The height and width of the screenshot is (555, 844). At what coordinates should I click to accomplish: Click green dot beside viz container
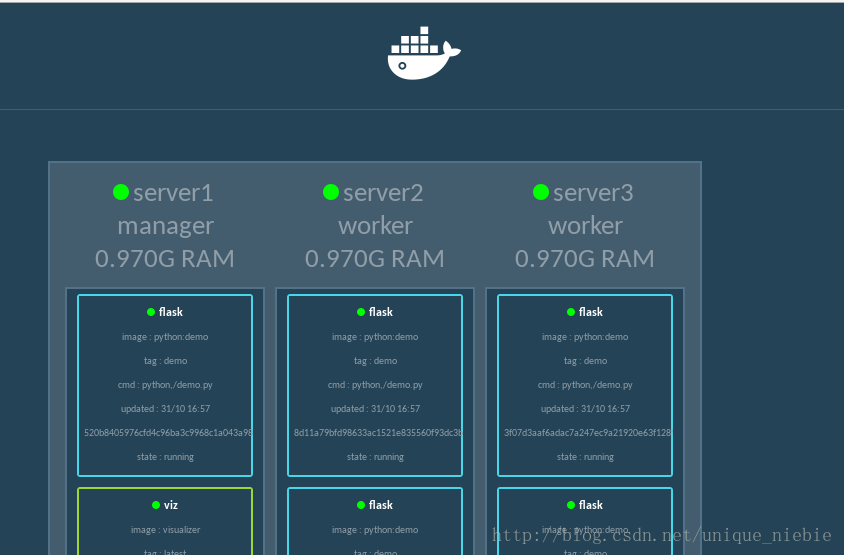(x=156, y=505)
